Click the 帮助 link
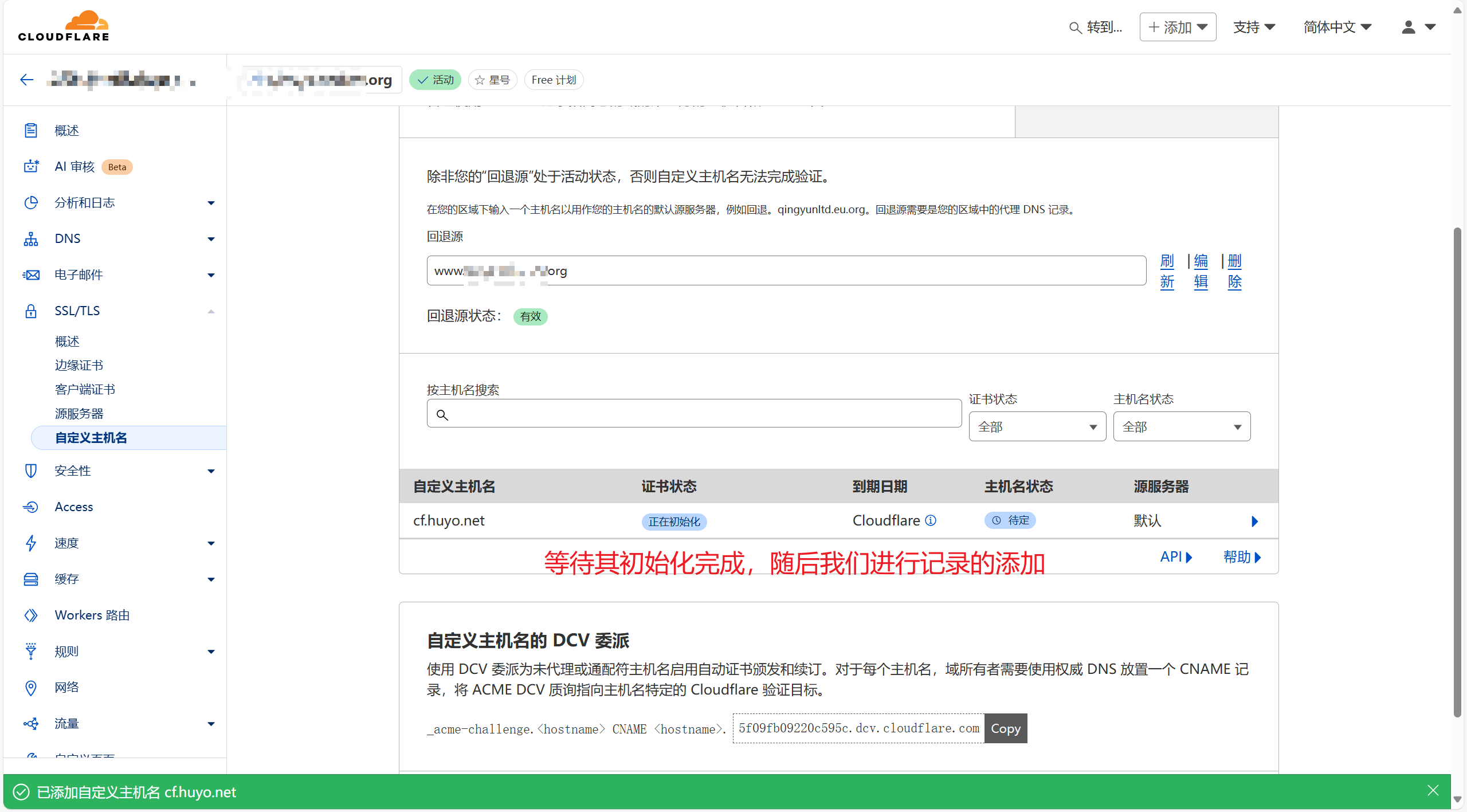Screen dimensions: 1467x812 [1242, 557]
